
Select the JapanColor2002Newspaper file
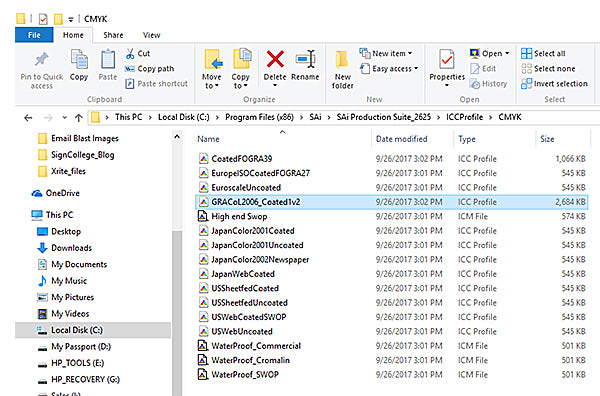(x=391, y=259)
